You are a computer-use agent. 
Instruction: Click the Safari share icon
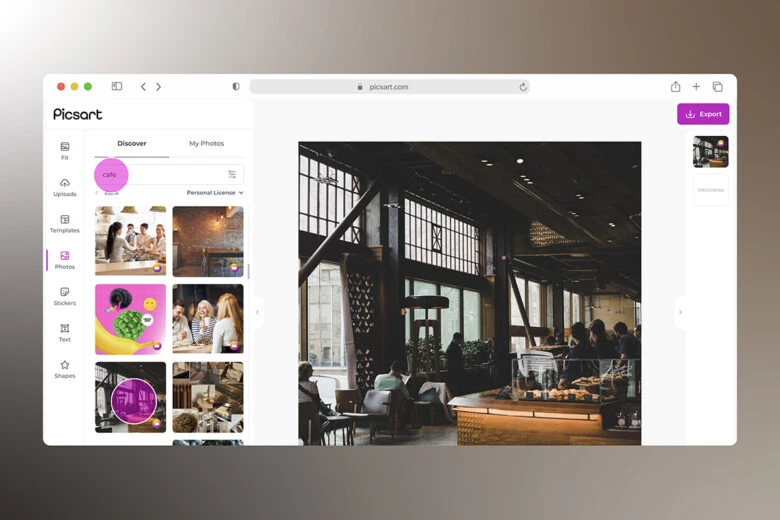point(675,87)
